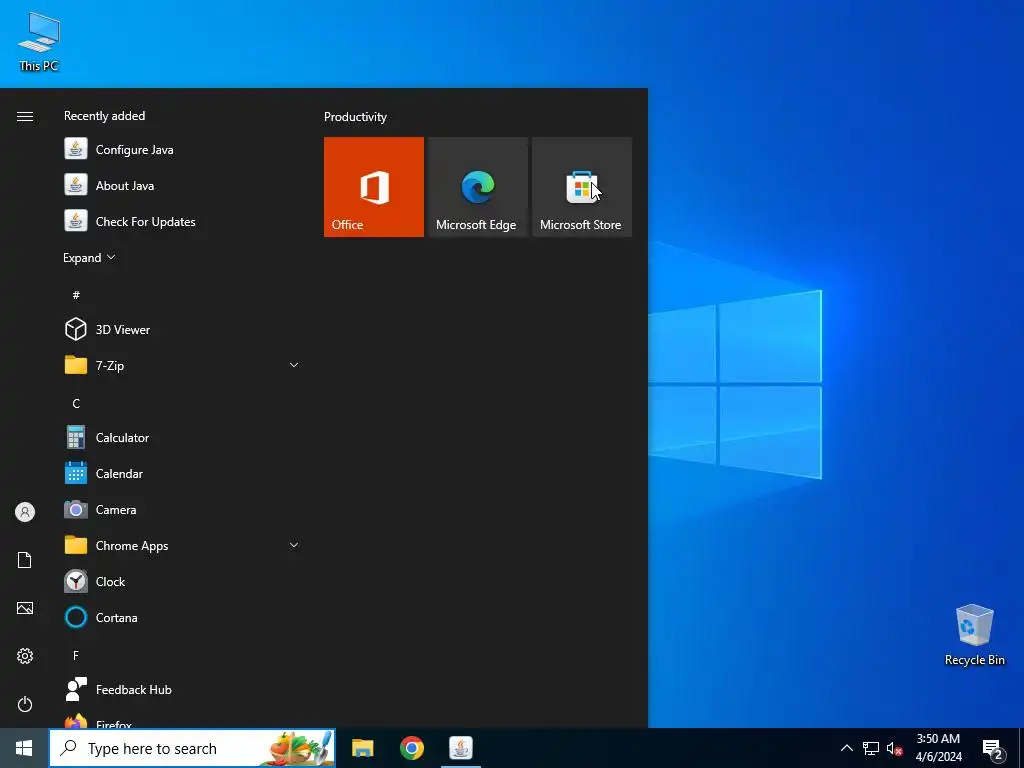Viewport: 1024px width, 768px height.
Task: Open Pictures from Start sidebar
Action: [x=25, y=608]
